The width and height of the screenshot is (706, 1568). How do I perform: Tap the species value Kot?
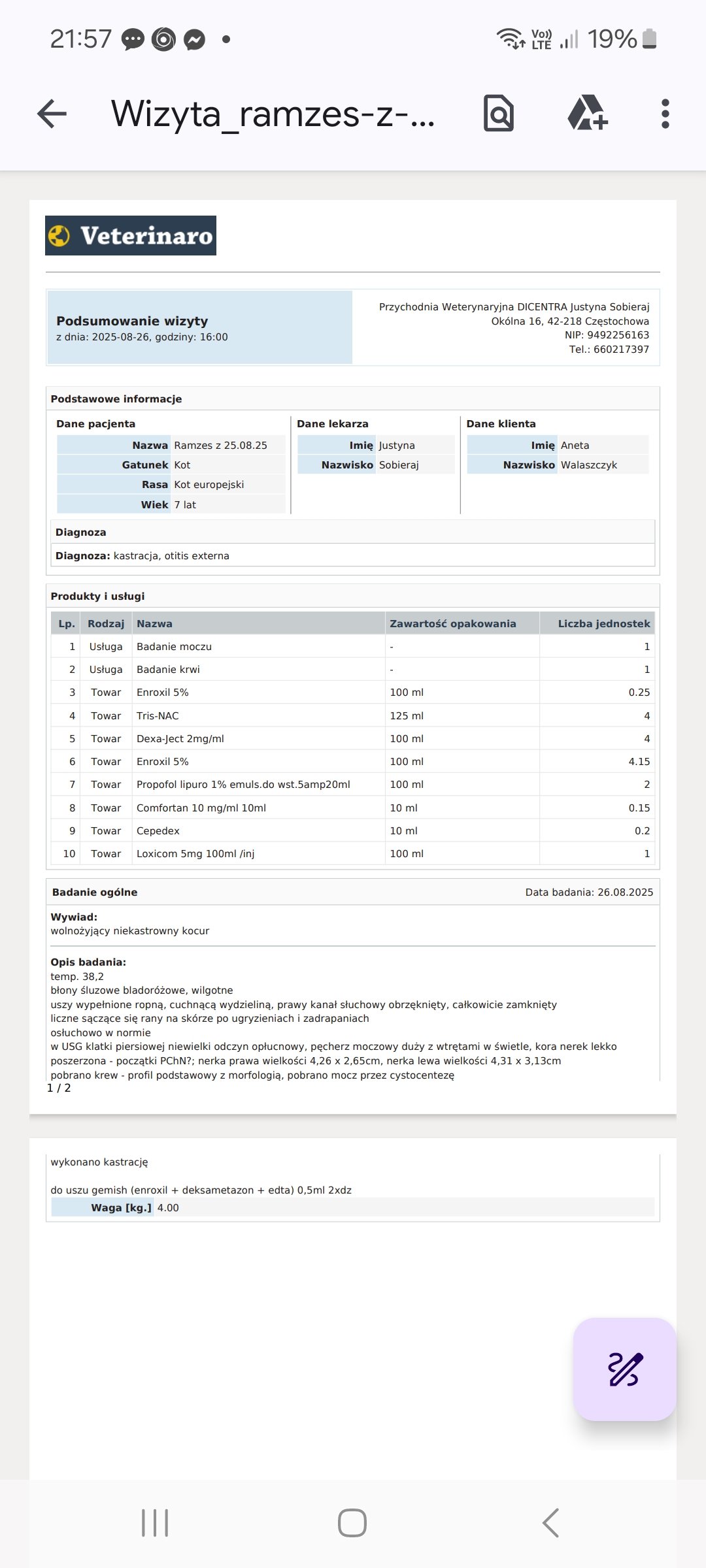click(x=182, y=465)
